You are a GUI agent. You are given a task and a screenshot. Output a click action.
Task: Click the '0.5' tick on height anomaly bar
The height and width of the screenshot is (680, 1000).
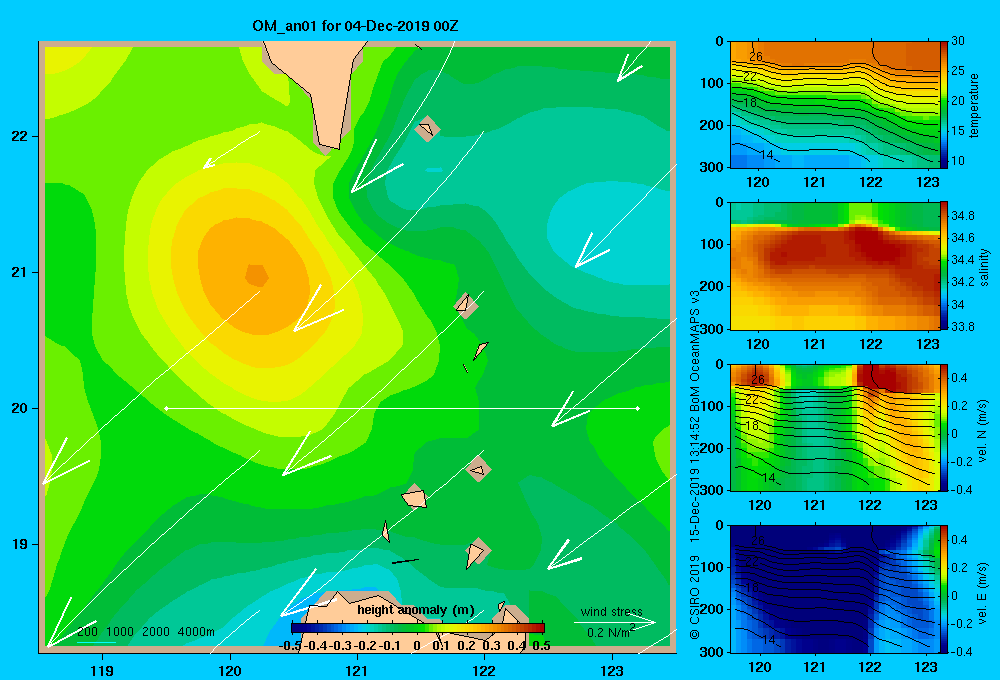pos(541,646)
